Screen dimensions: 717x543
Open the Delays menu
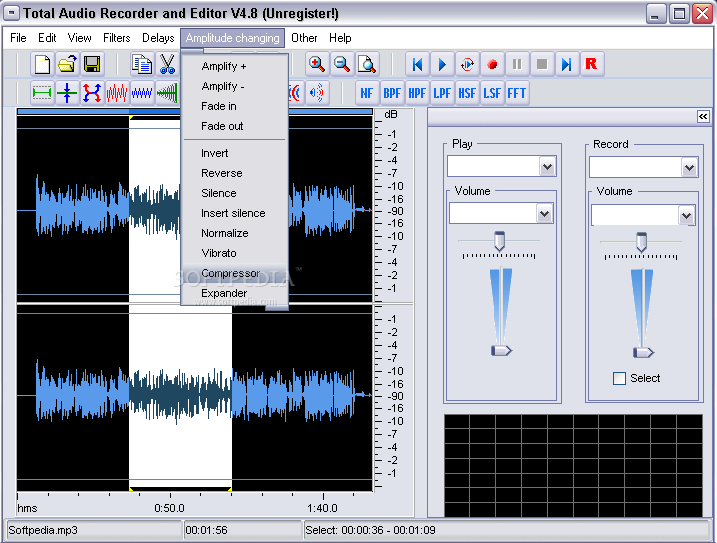(158, 38)
